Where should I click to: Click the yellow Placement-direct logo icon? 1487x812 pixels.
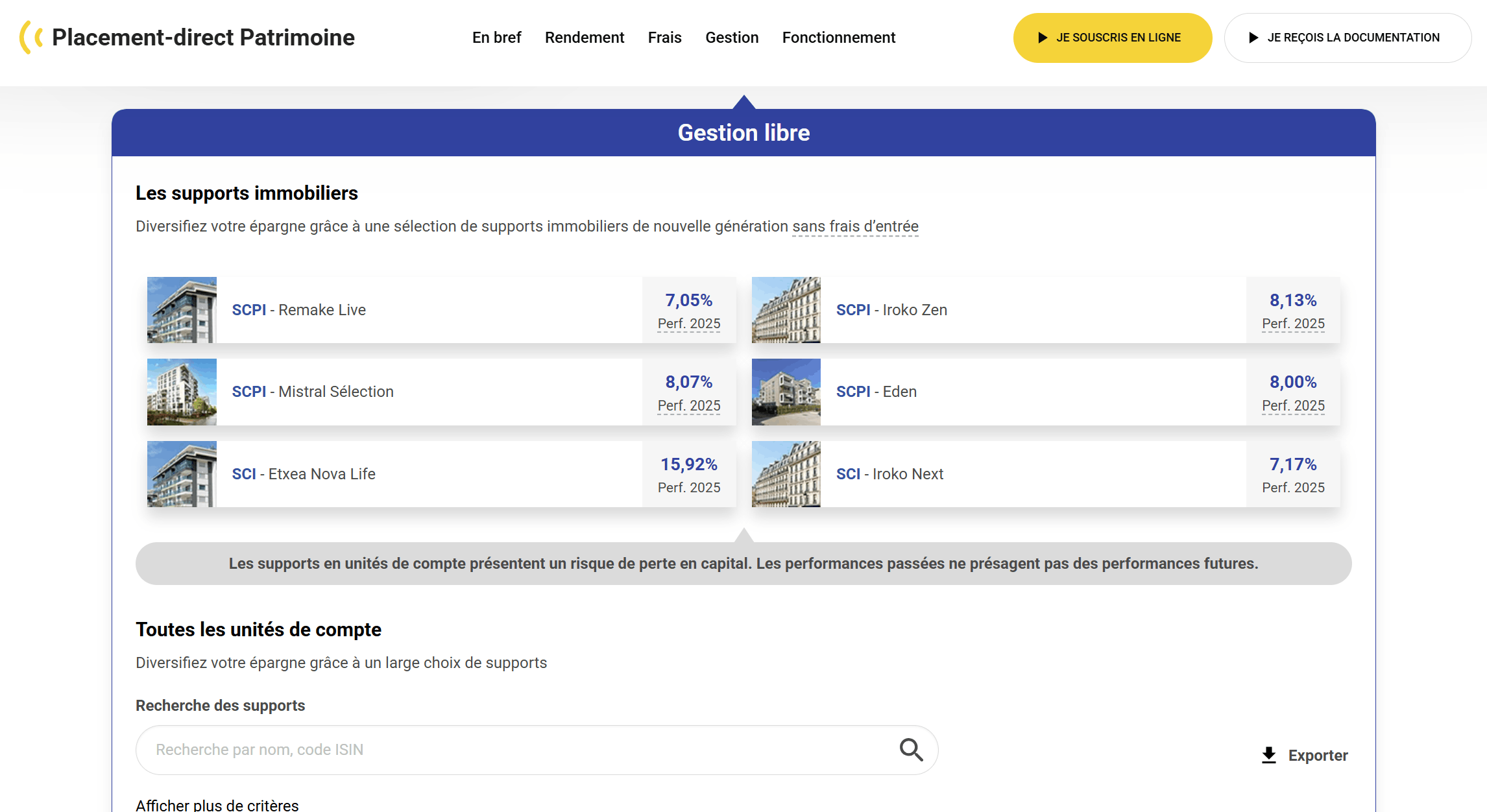click(31, 37)
